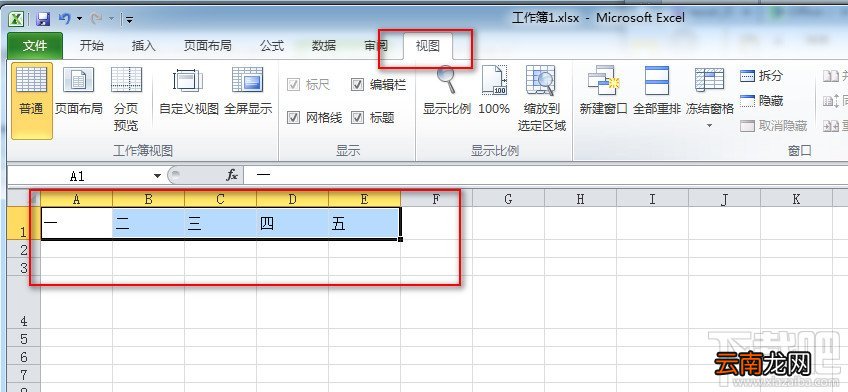Switch to the Home (开始) tab
Image resolution: width=848 pixels, height=392 pixels.
[91, 46]
